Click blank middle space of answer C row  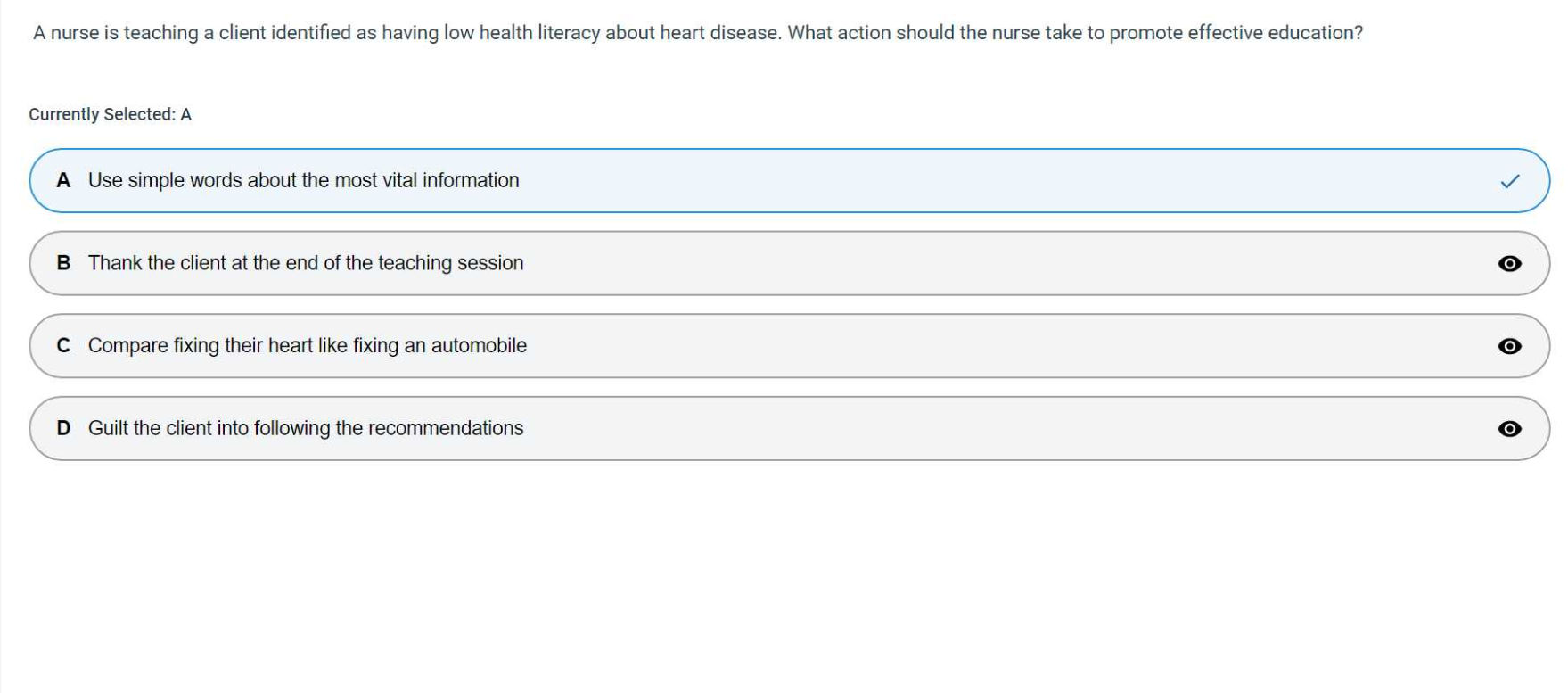(981, 346)
